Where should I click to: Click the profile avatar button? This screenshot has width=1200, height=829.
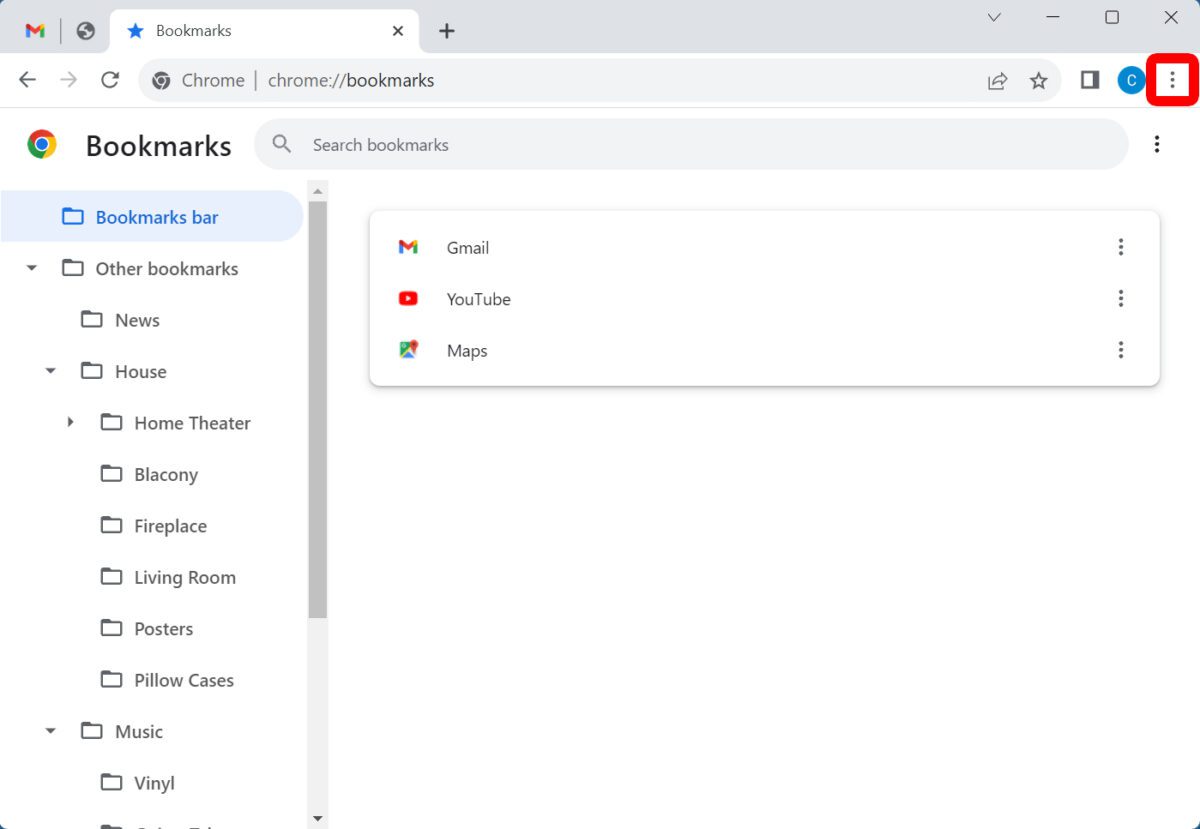(x=1131, y=81)
